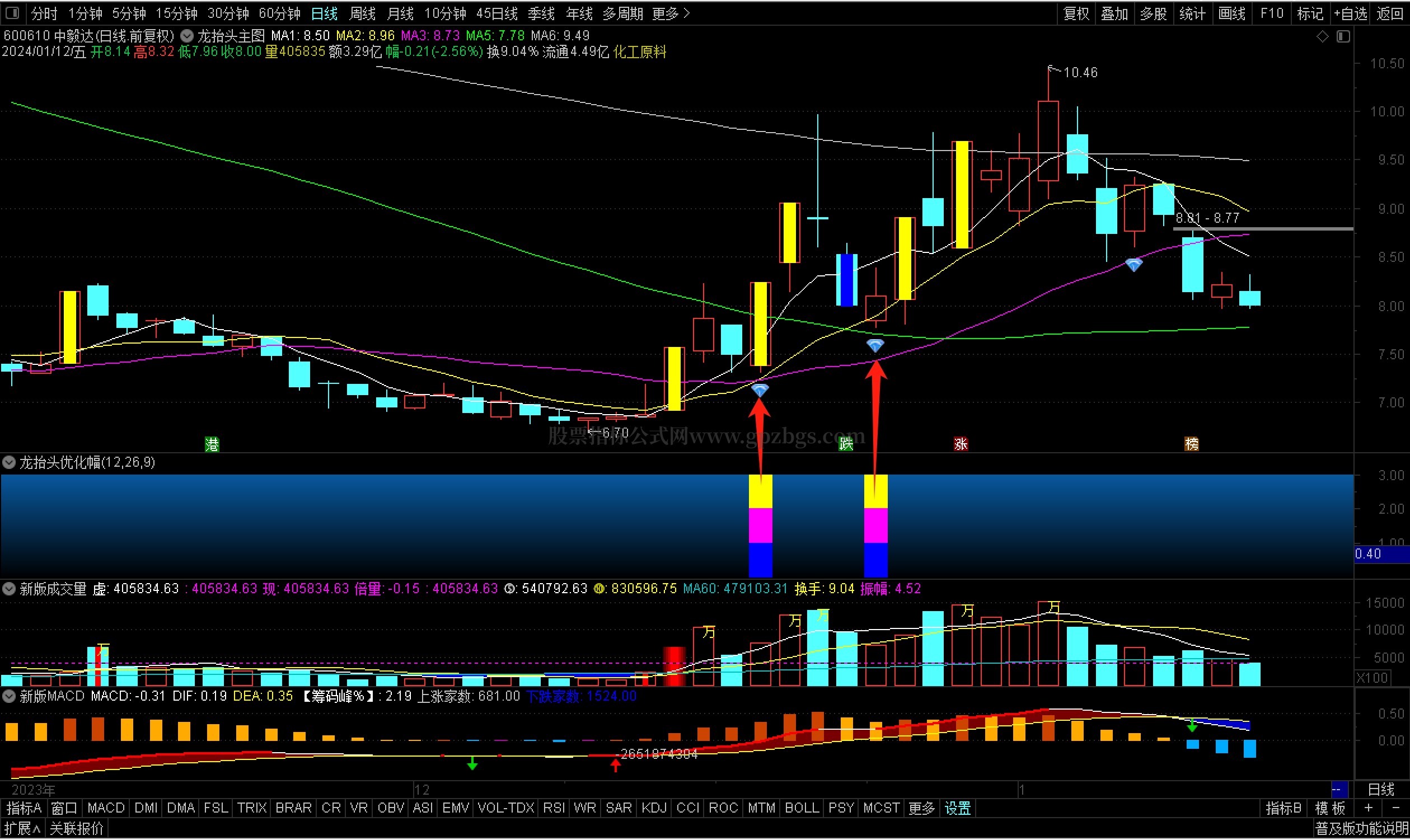Viewport: 1410px width, 840px height.
Task: Open 设置 indicator settings
Action: [x=958, y=809]
